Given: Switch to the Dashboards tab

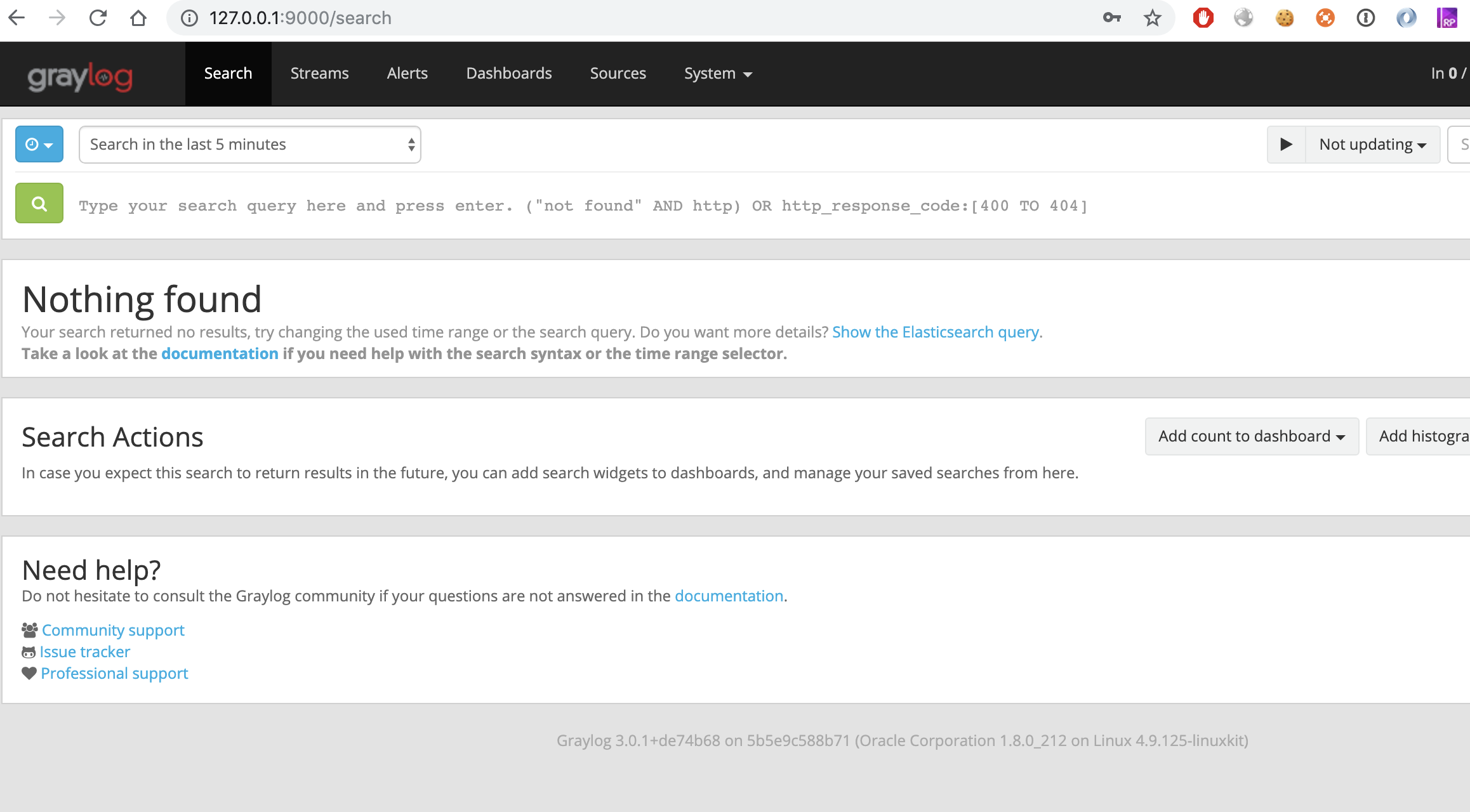Looking at the screenshot, I should point(508,74).
